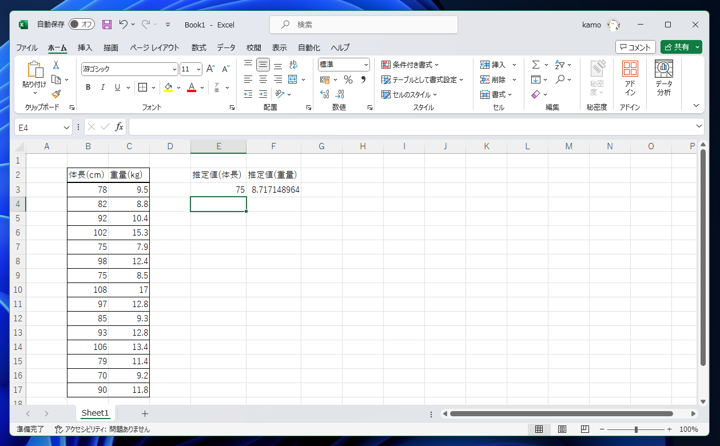This screenshot has height=446, width=720.
Task: Cut selection with scissors icon
Action: coord(56,65)
